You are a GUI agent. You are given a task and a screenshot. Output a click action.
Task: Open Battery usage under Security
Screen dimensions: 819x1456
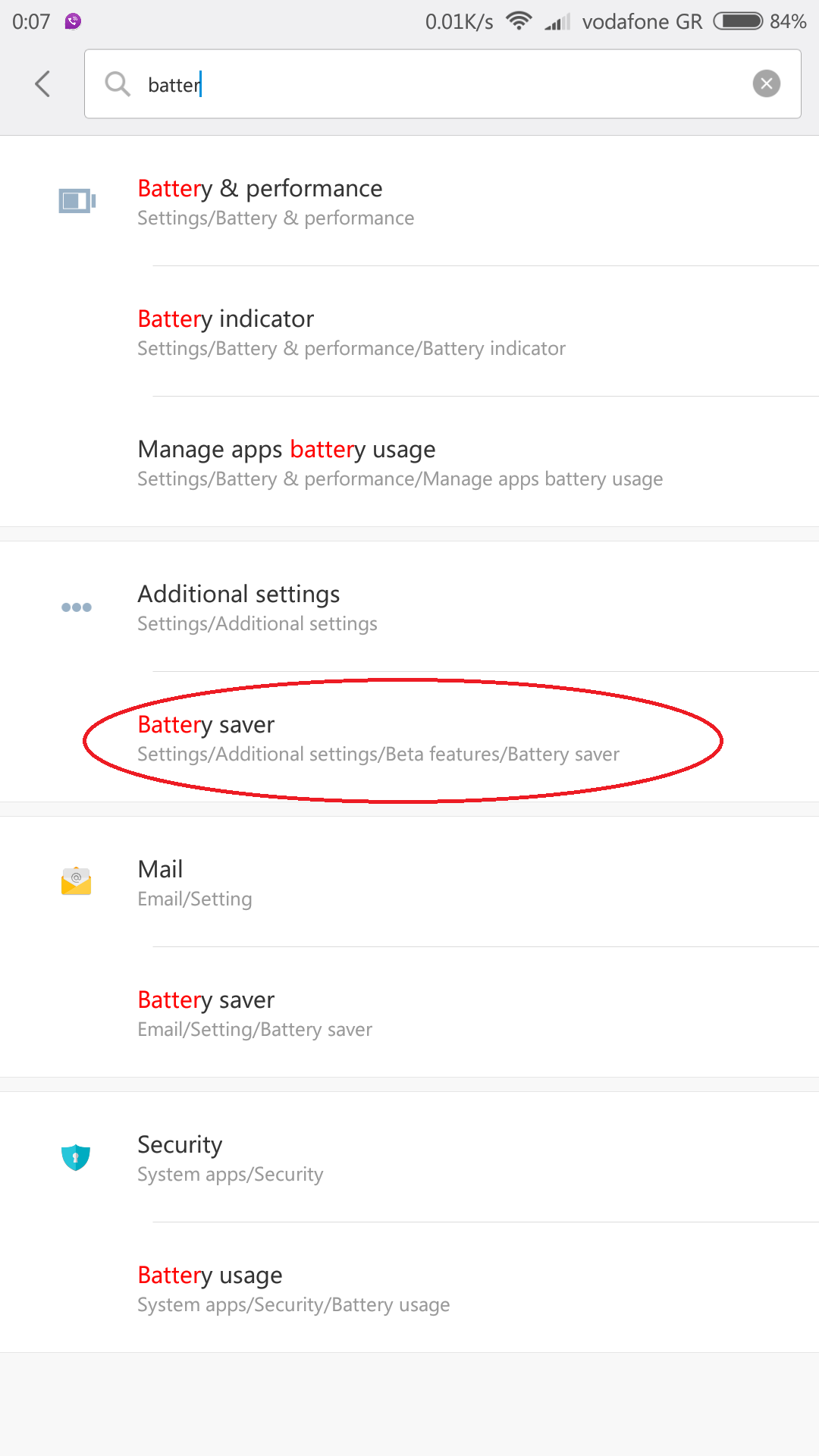click(409, 1288)
